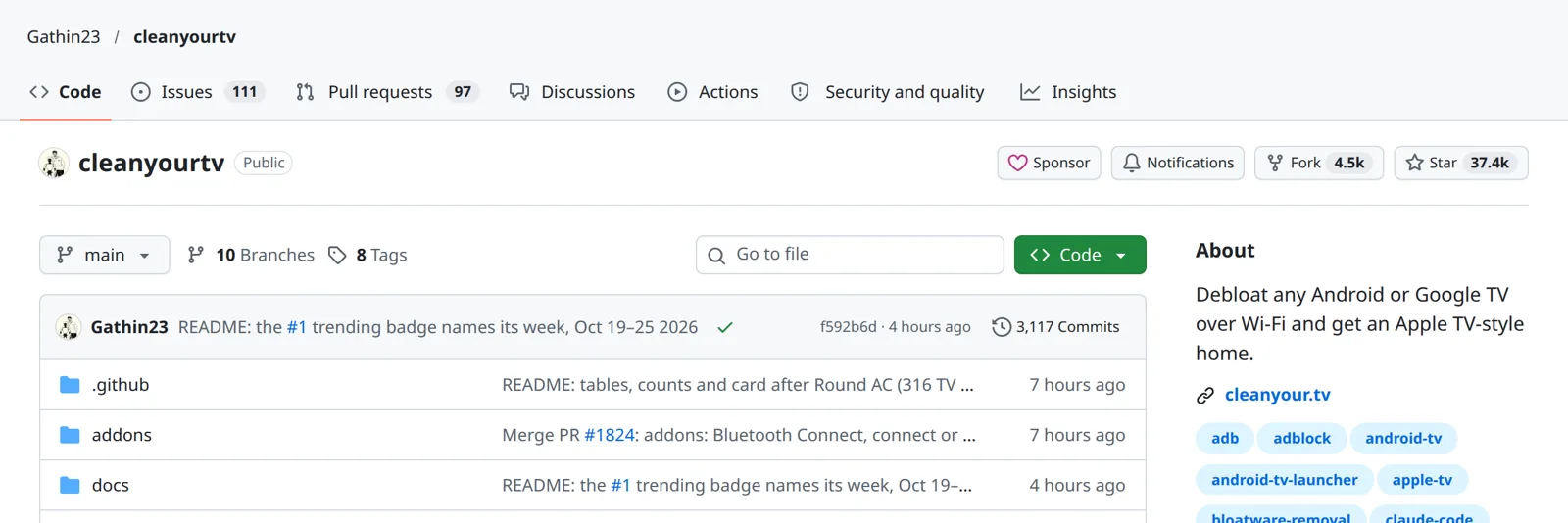The height and width of the screenshot is (523, 1568).
Task: Open the latest commit message about trending badge
Action: (x=438, y=327)
